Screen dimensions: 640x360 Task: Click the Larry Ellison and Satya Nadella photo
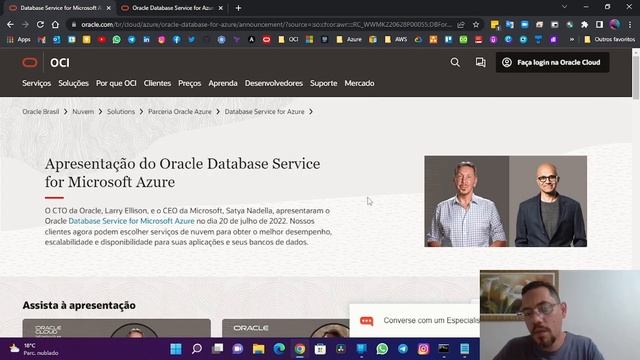click(505, 201)
